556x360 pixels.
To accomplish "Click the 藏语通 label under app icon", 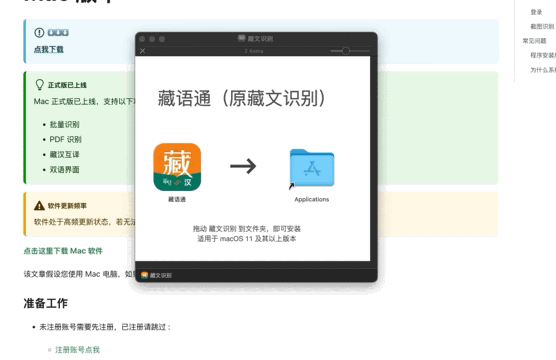I will [x=177, y=199].
